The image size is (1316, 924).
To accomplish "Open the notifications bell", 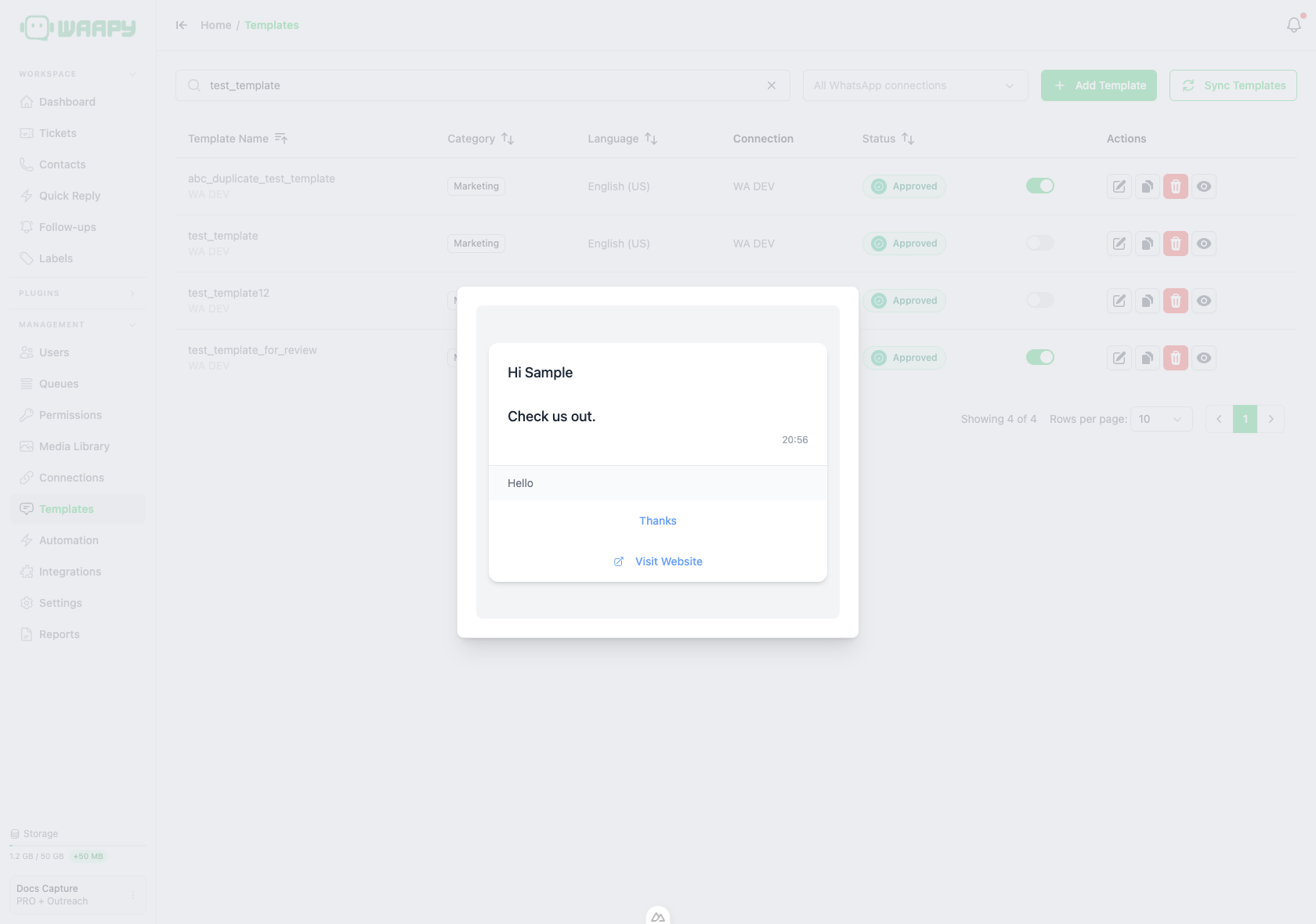I will [1294, 25].
